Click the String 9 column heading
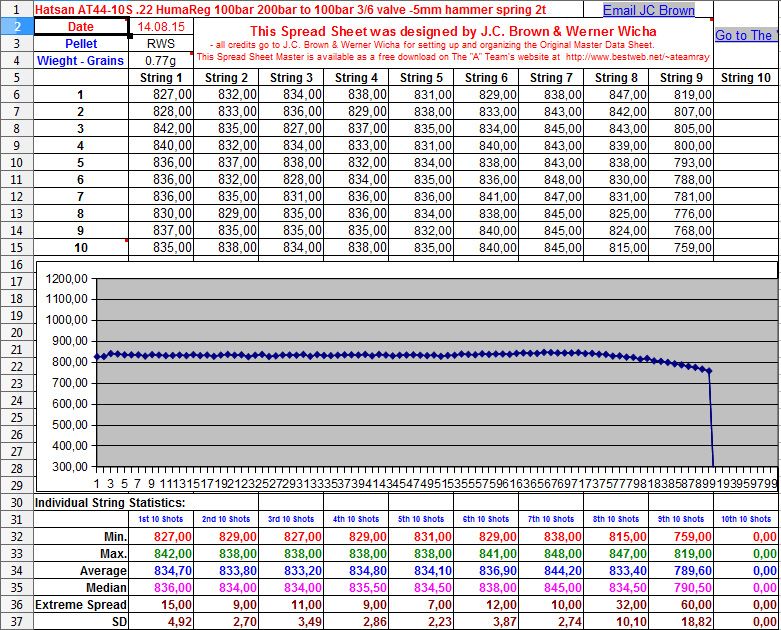The image size is (781, 630). pos(681,78)
